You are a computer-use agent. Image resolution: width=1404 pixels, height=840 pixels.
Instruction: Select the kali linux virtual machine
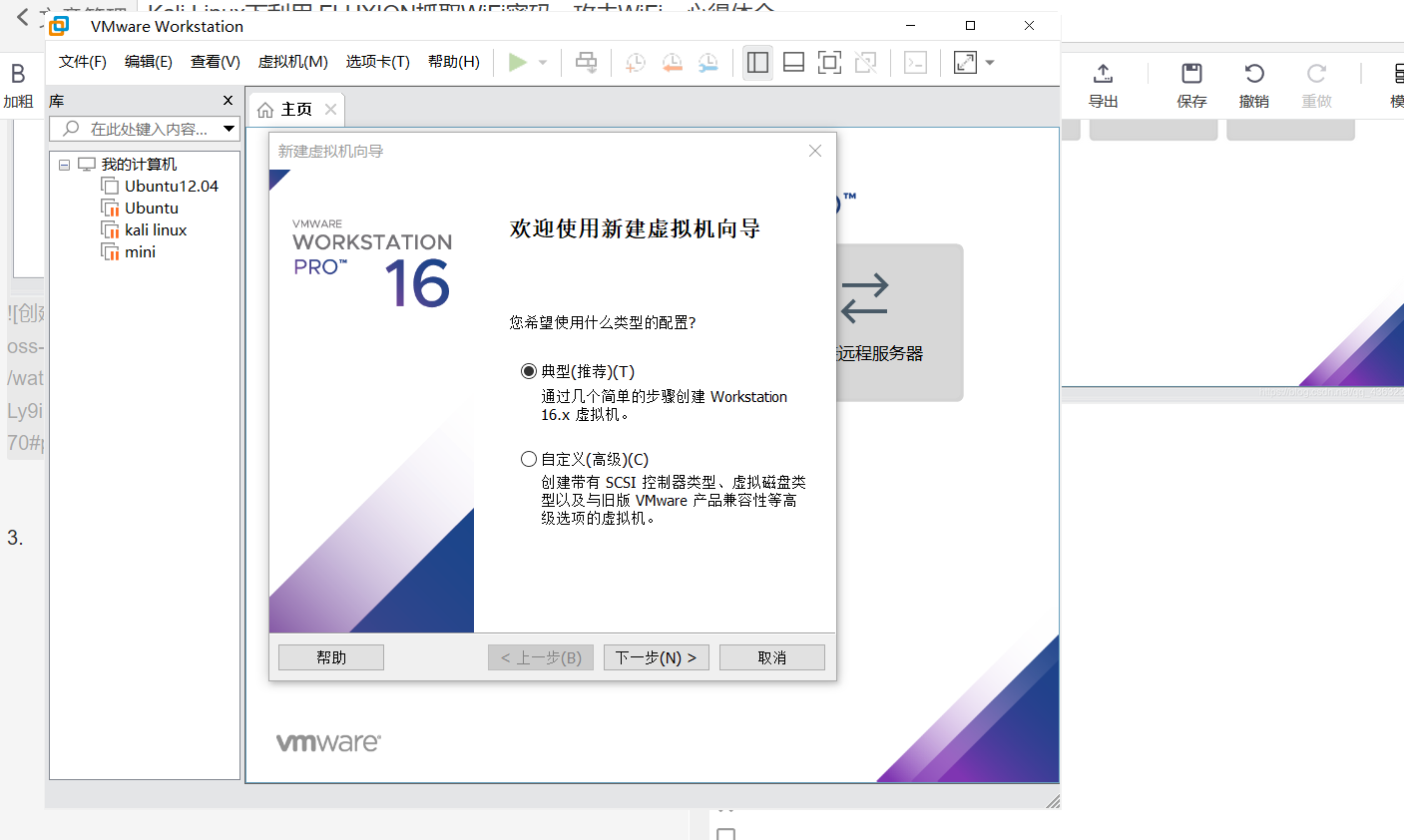tap(154, 229)
